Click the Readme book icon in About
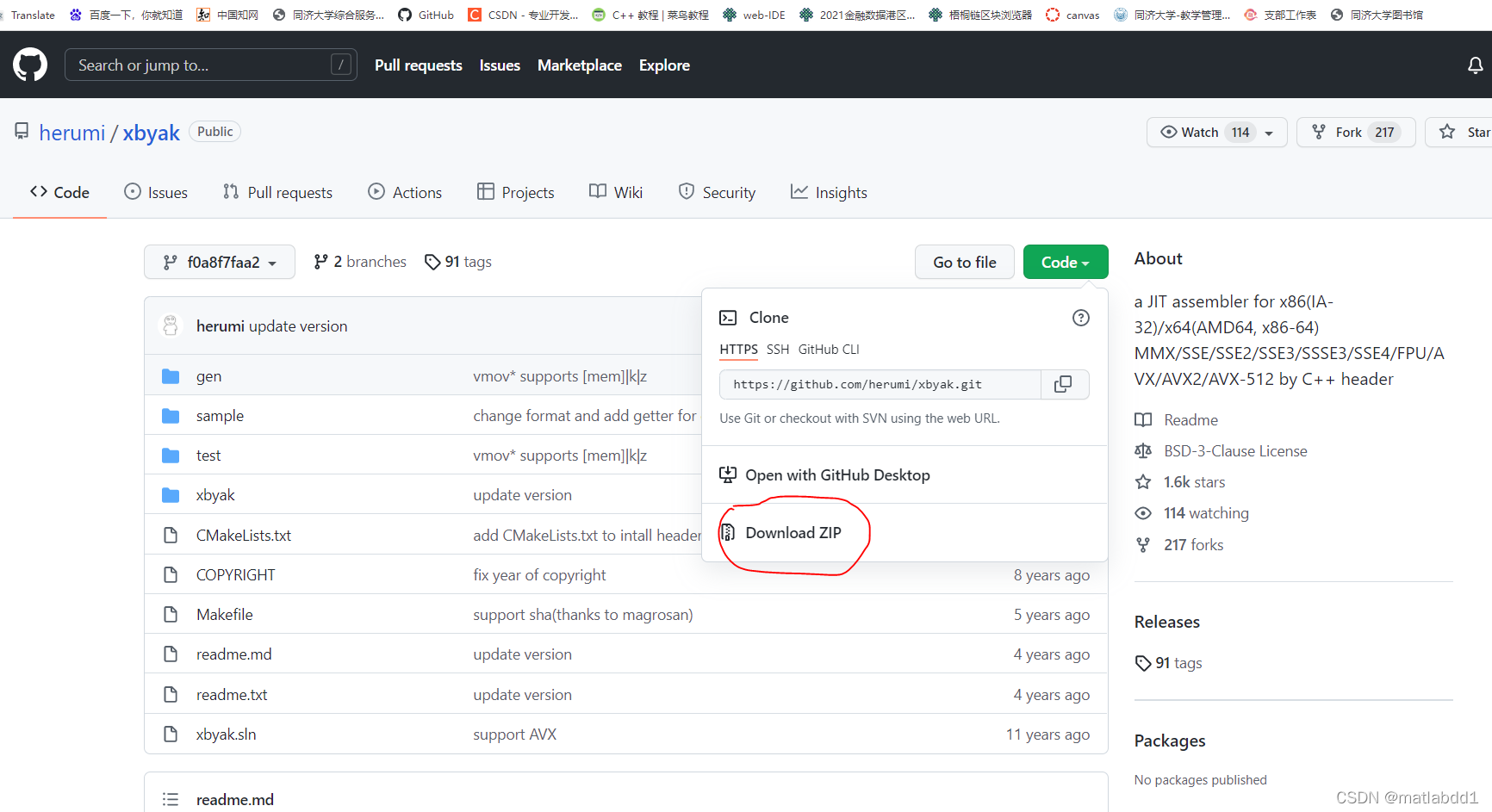 (1143, 420)
